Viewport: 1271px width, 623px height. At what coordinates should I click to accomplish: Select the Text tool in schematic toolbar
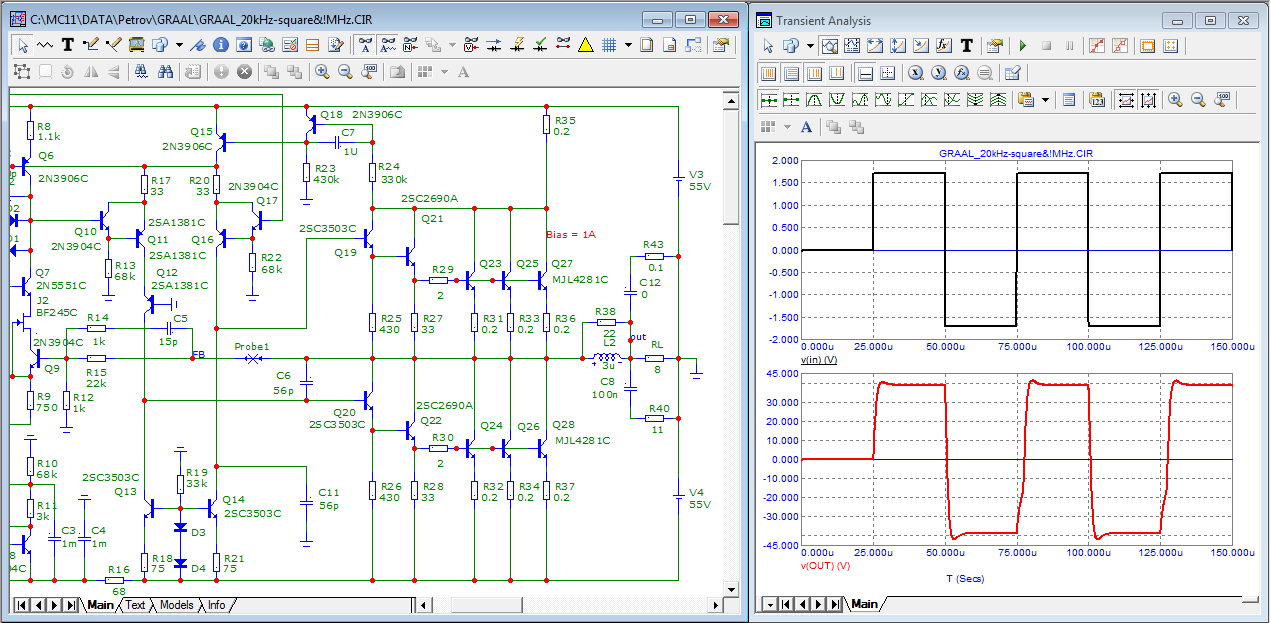(x=68, y=45)
